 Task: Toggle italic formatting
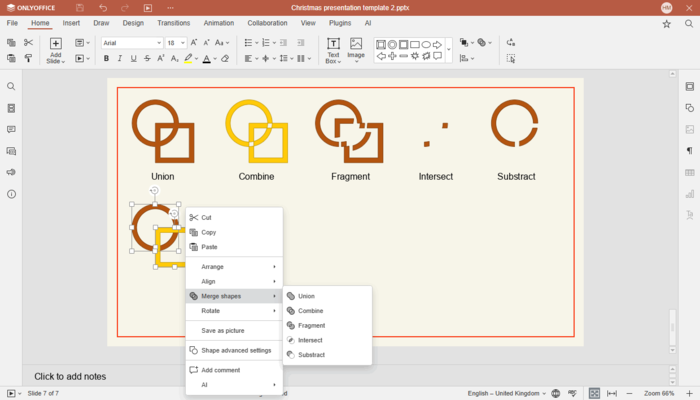120,59
